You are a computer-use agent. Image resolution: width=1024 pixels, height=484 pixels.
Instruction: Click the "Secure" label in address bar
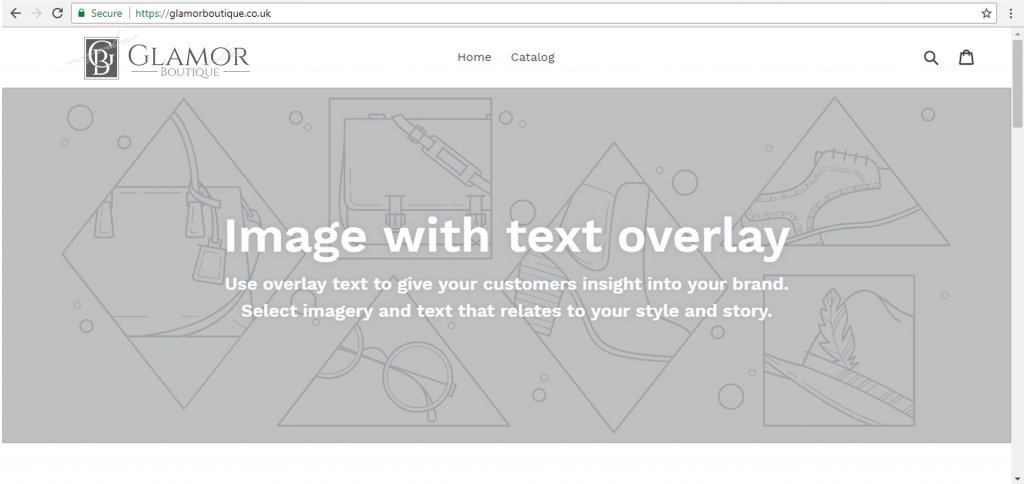coord(106,13)
